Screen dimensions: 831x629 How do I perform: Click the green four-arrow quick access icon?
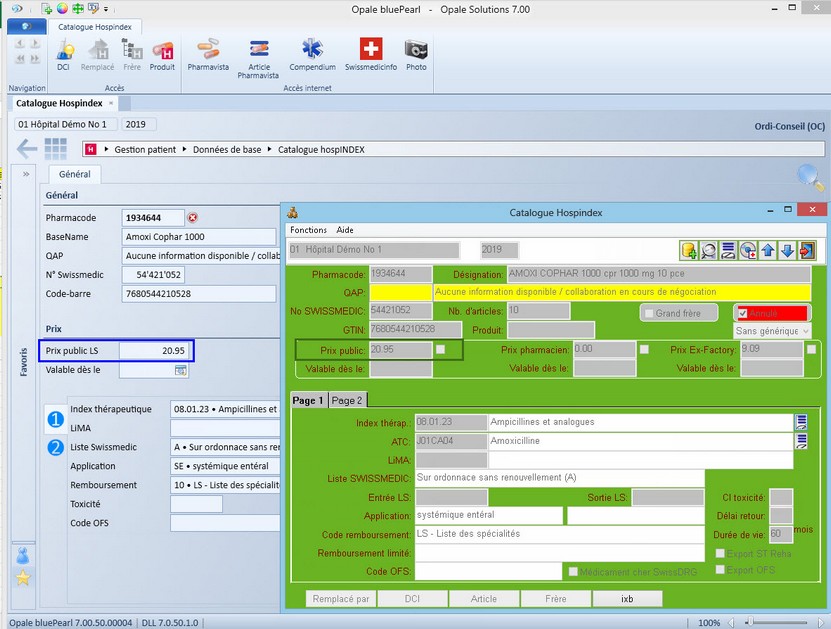point(78,8)
